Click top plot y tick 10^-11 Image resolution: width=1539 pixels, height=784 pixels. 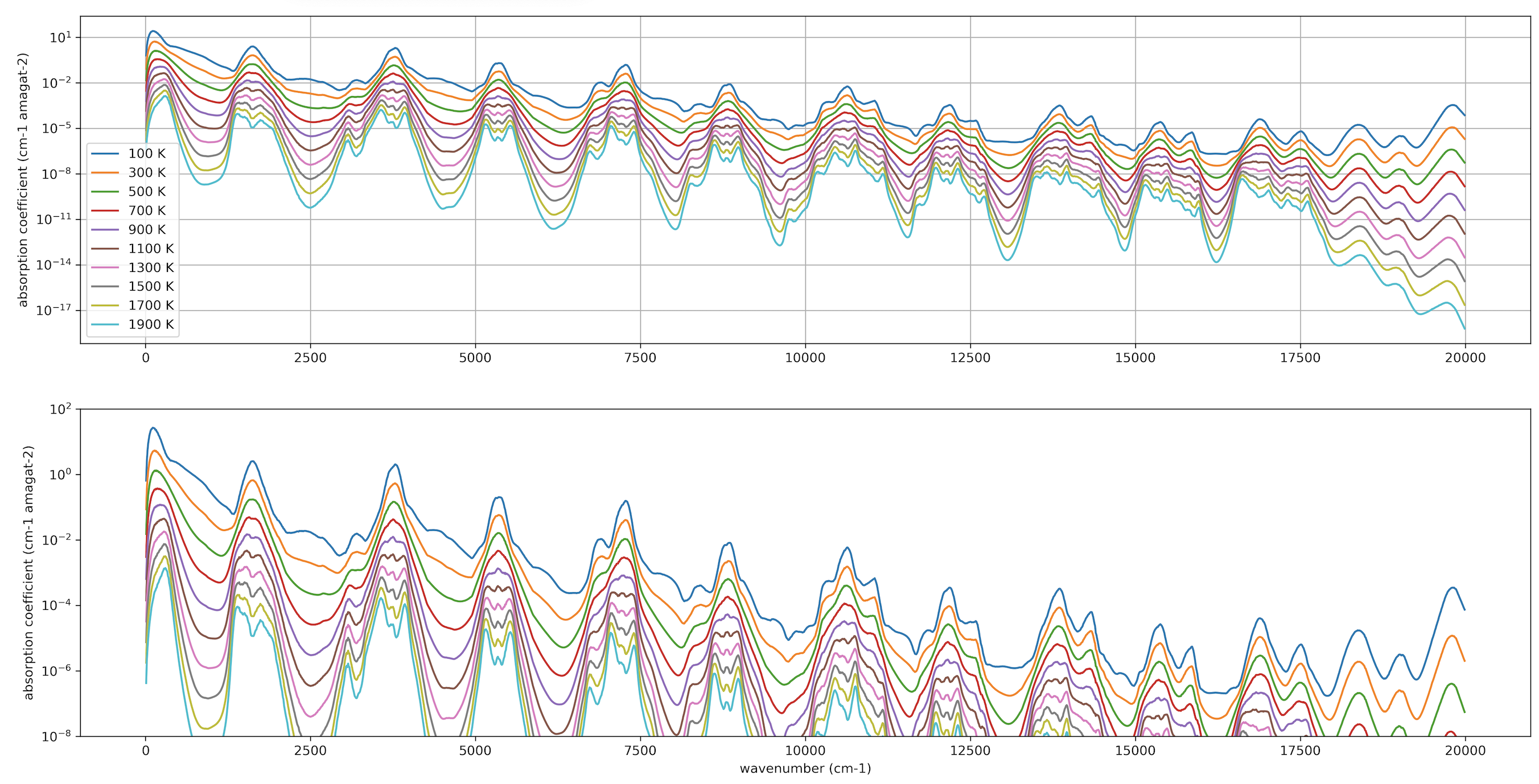pos(54,219)
